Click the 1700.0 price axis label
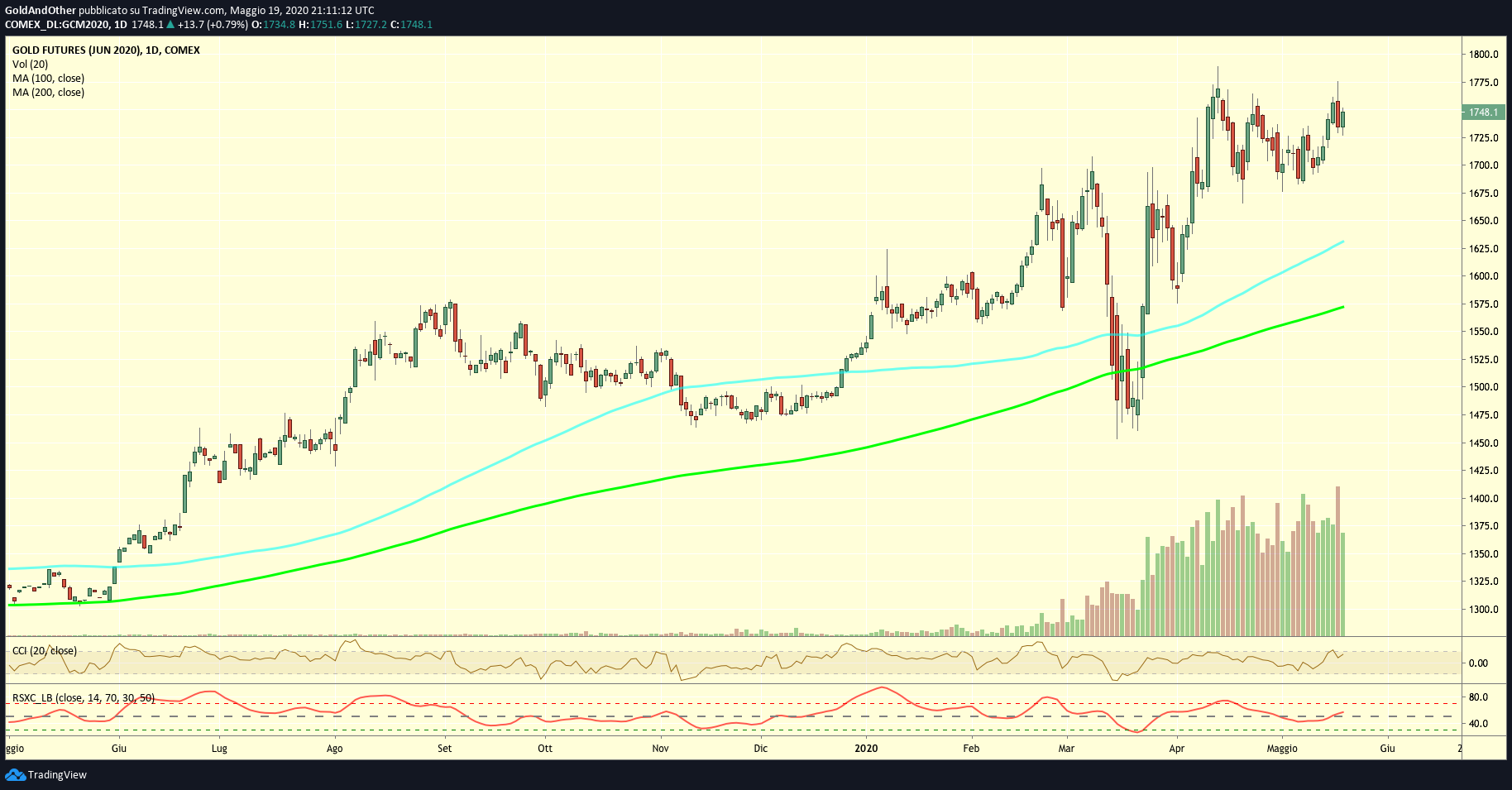The width and height of the screenshot is (1512, 790). tap(1484, 165)
